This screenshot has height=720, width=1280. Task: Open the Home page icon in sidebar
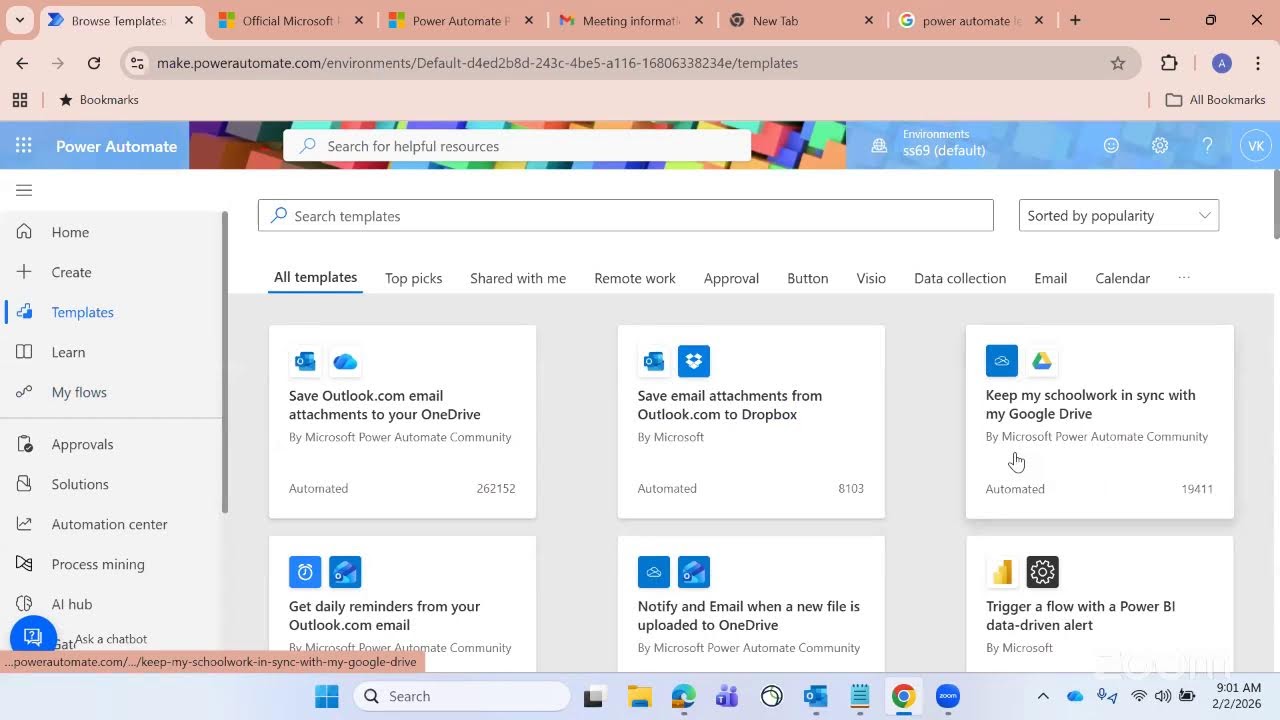pyautogui.click(x=25, y=232)
